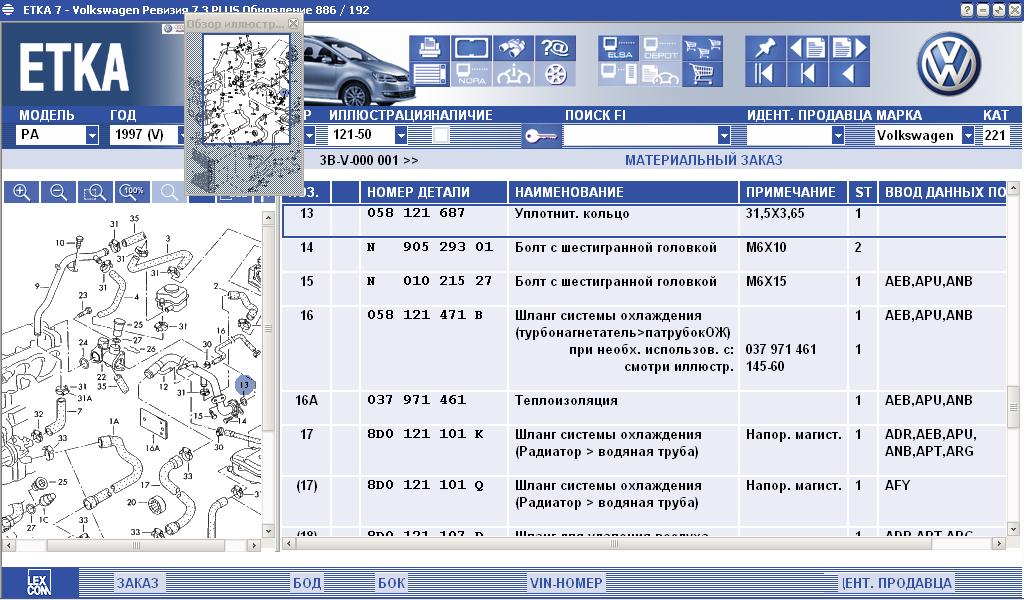Click the parts table vertical scrollbar thumb
This screenshot has height=600, width=1024.
(1013, 407)
